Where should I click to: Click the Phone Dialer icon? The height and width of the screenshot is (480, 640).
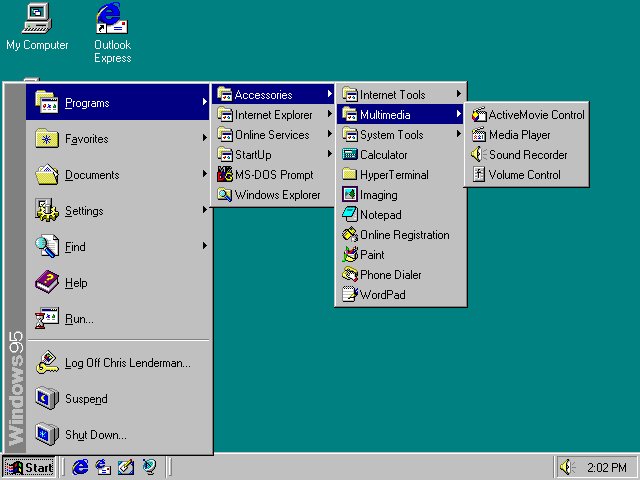pyautogui.click(x=350, y=274)
